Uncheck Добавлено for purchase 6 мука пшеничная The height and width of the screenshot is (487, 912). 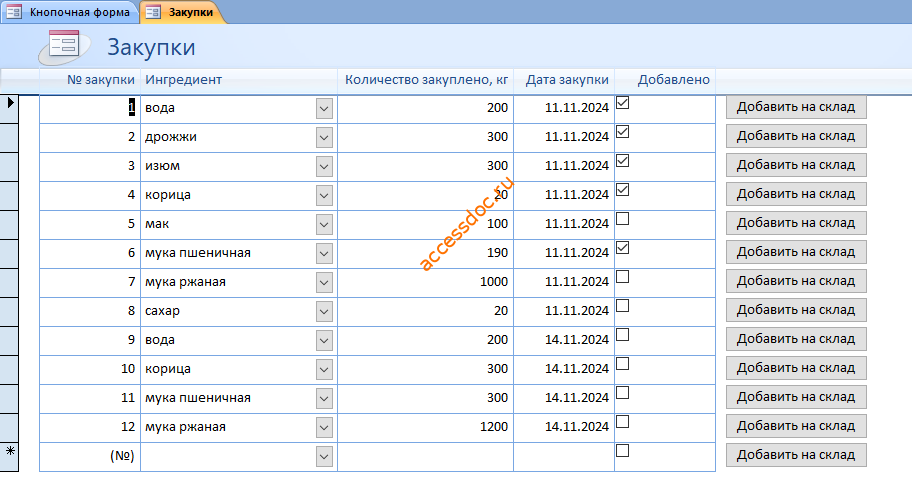[x=622, y=248]
